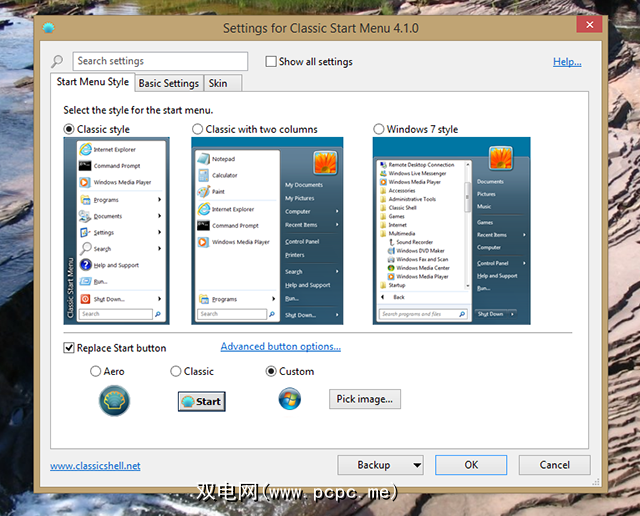
Task: Click the Custom Windows orb icon
Action: [x=290, y=399]
